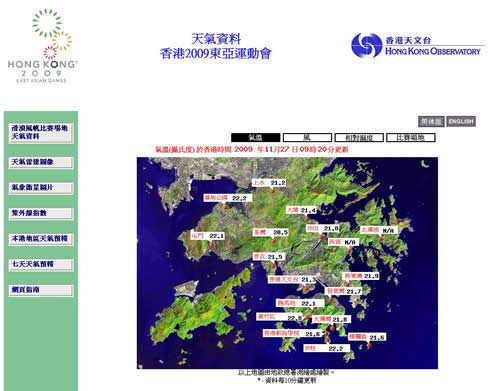The image size is (500, 391).
Task: Open 滑浪風帆比賽場地天氣資料 sidebar button
Action: (x=41, y=133)
